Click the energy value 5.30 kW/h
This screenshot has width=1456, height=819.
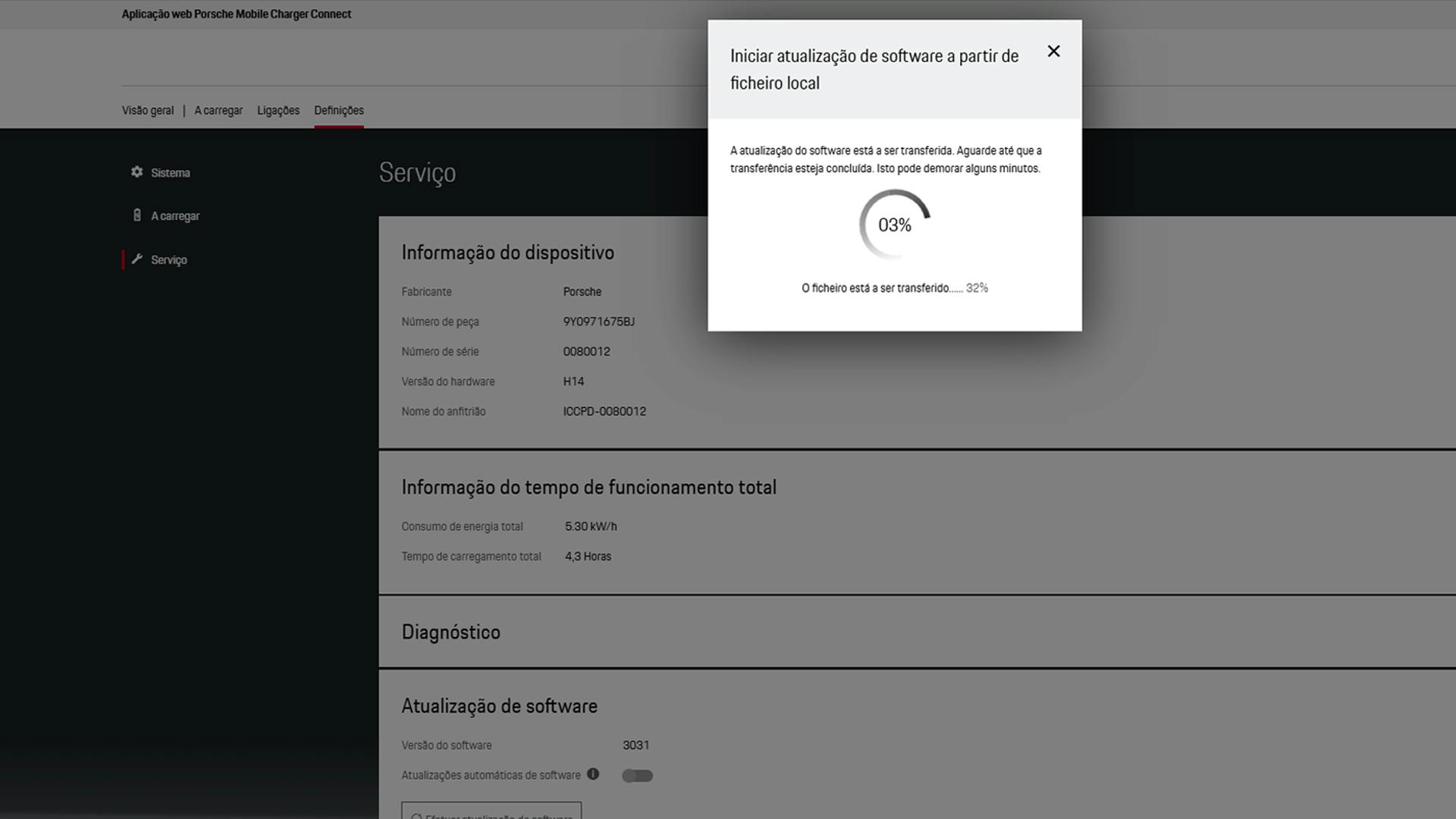pyautogui.click(x=591, y=526)
